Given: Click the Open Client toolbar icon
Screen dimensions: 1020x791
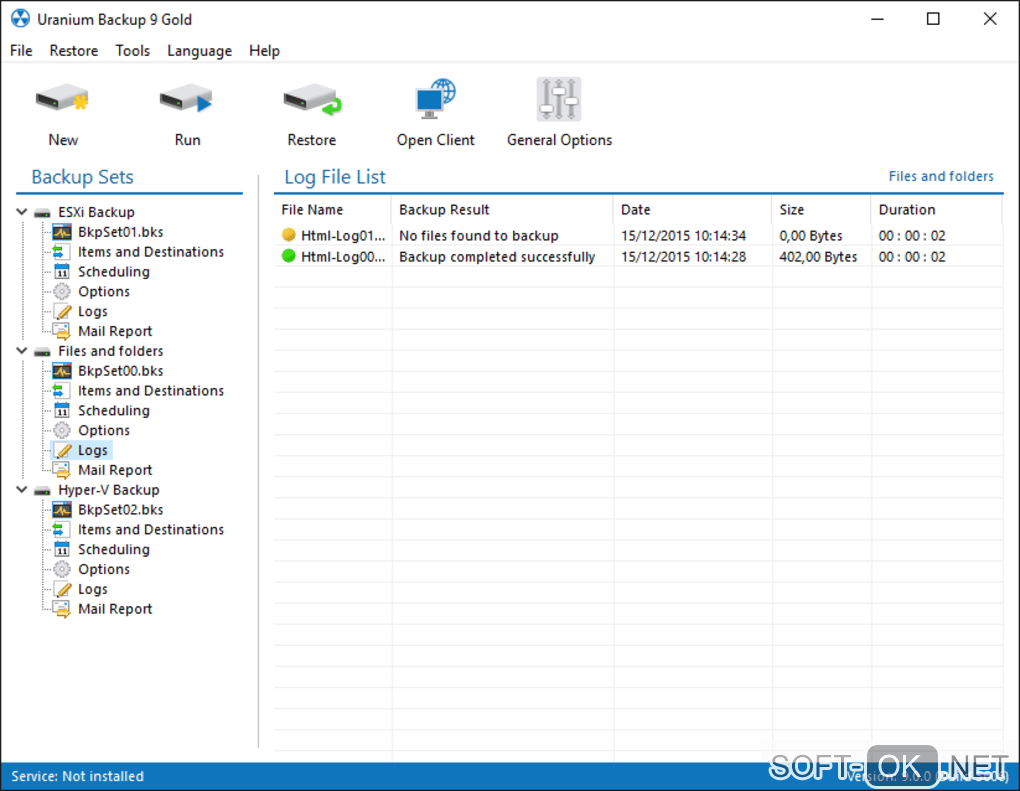Looking at the screenshot, I should click(436, 99).
